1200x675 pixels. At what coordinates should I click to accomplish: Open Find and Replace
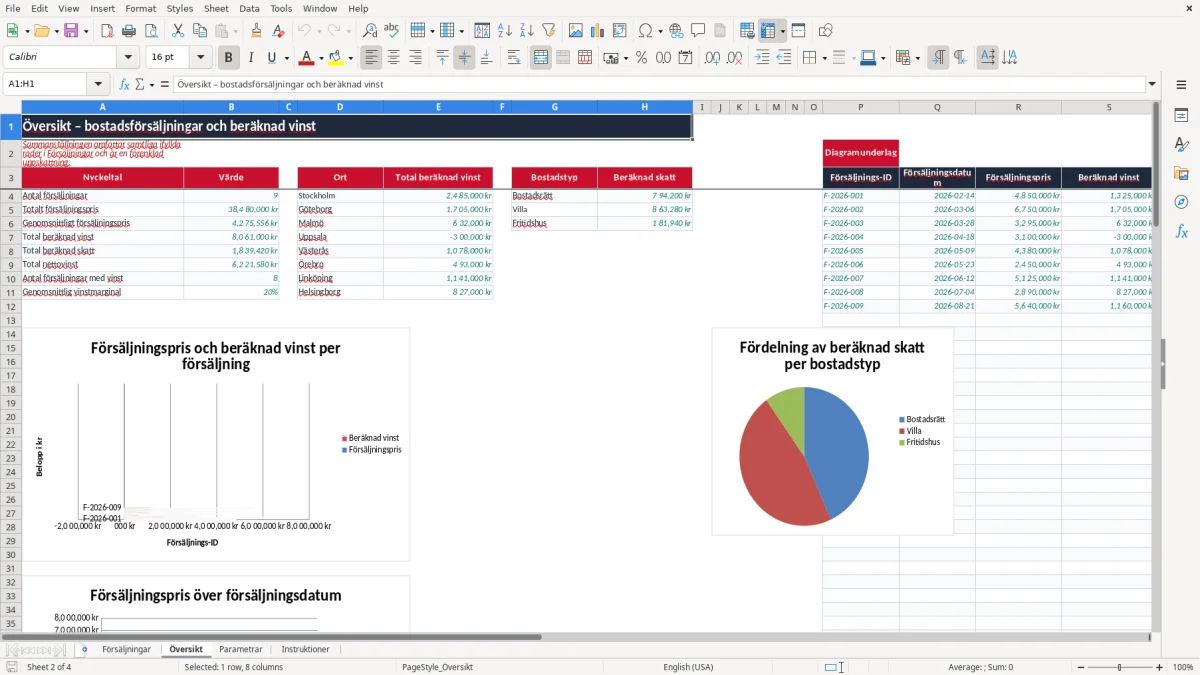[370, 31]
